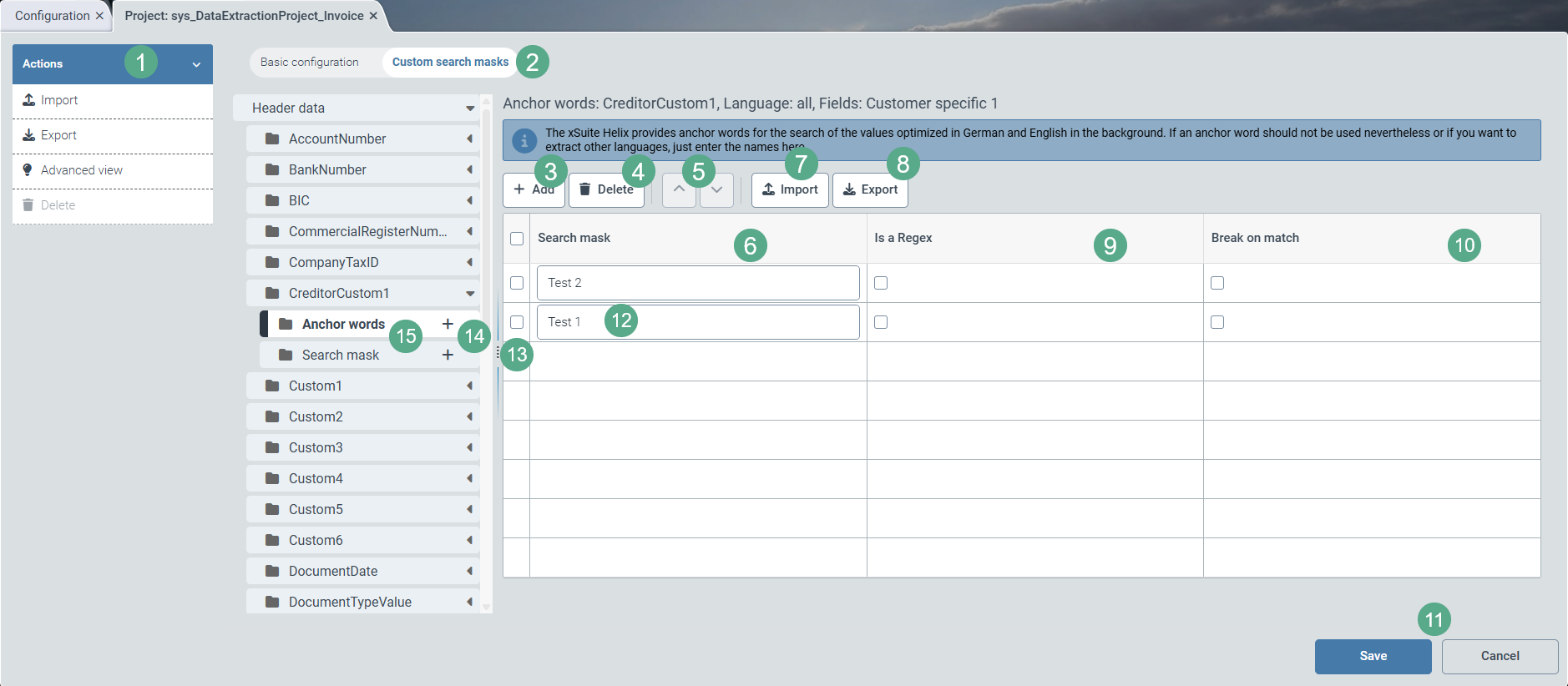Click the Save button

[x=1373, y=656]
